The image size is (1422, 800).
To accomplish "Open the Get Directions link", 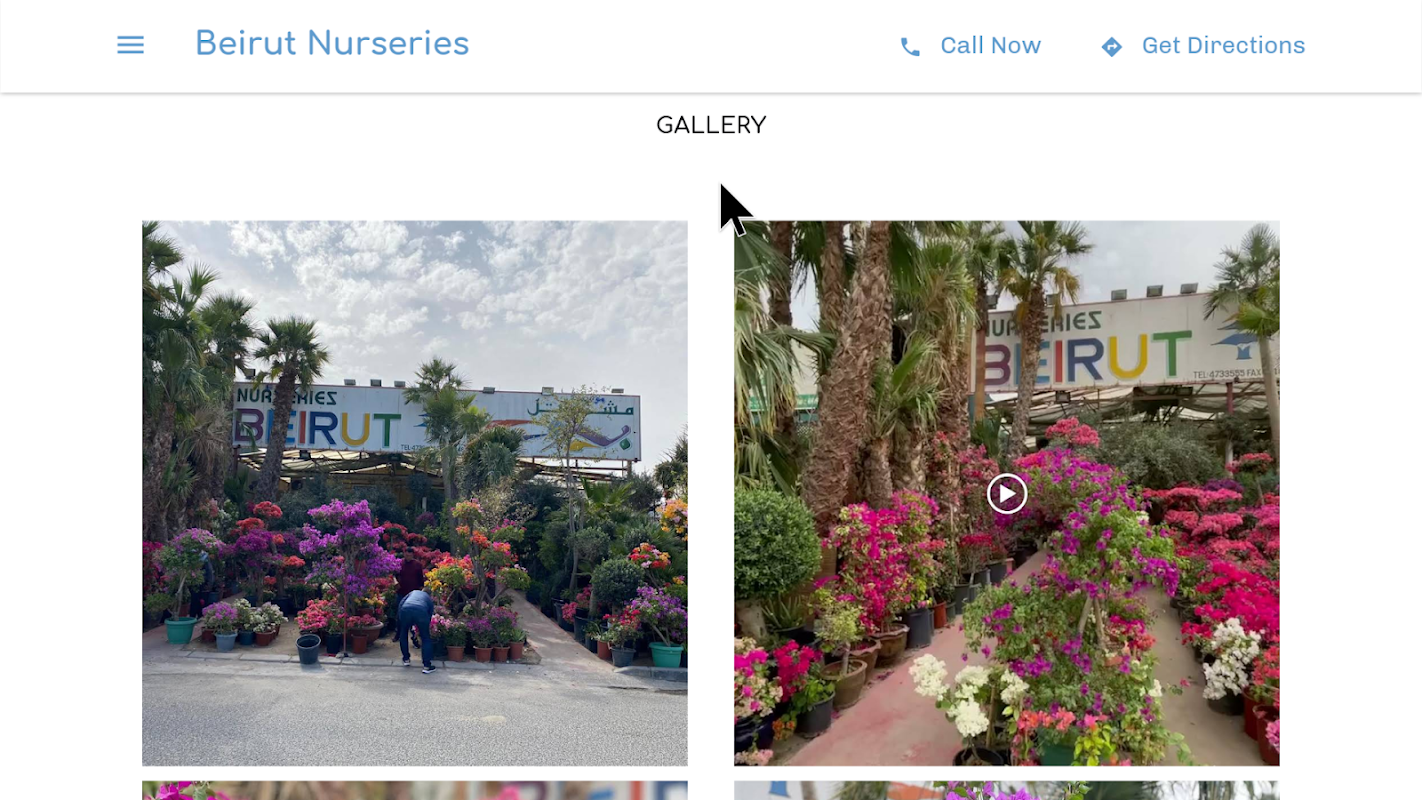I will pyautogui.click(x=1203, y=46).
